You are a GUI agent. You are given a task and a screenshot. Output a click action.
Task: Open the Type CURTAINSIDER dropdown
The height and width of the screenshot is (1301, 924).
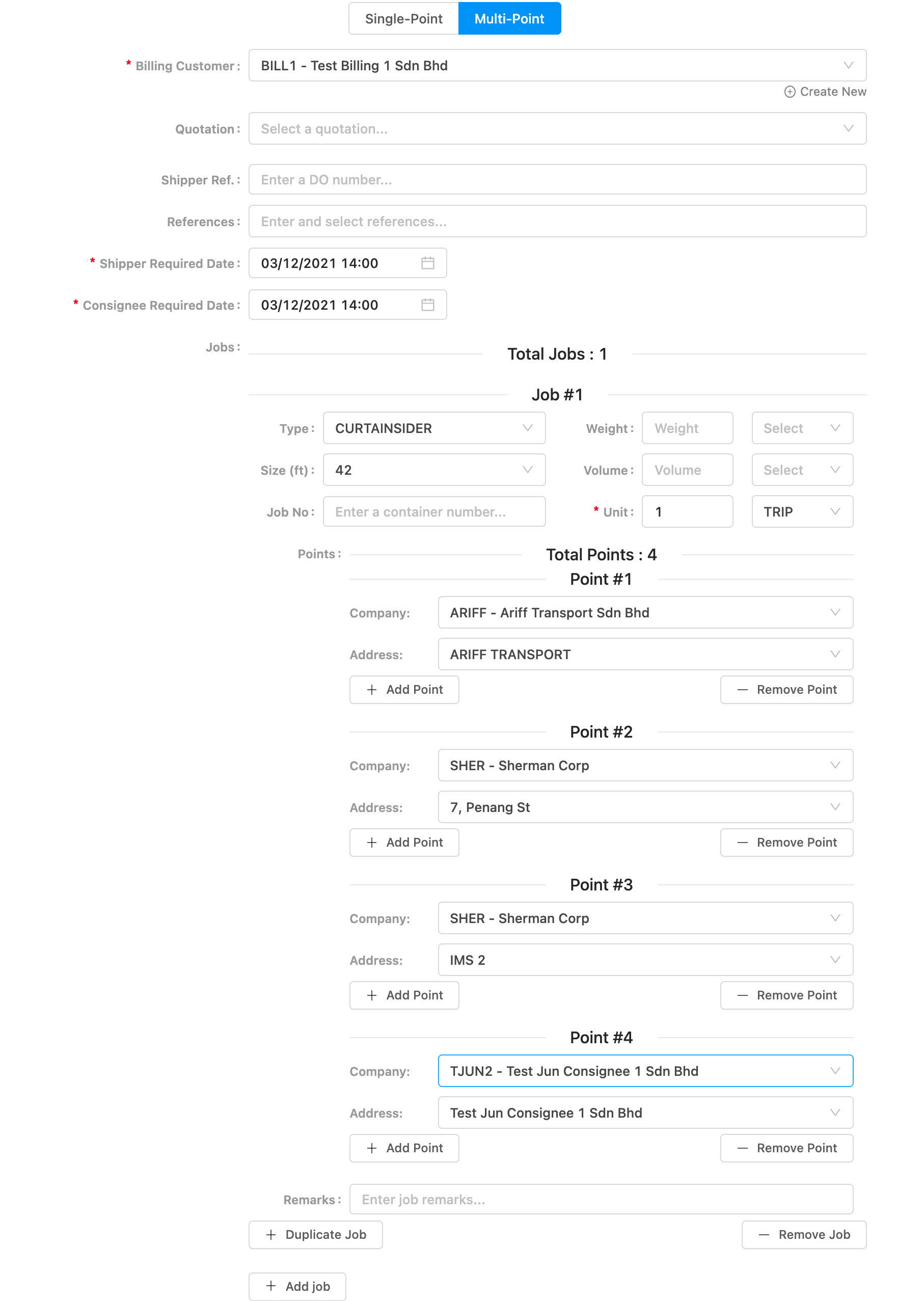pyautogui.click(x=434, y=428)
